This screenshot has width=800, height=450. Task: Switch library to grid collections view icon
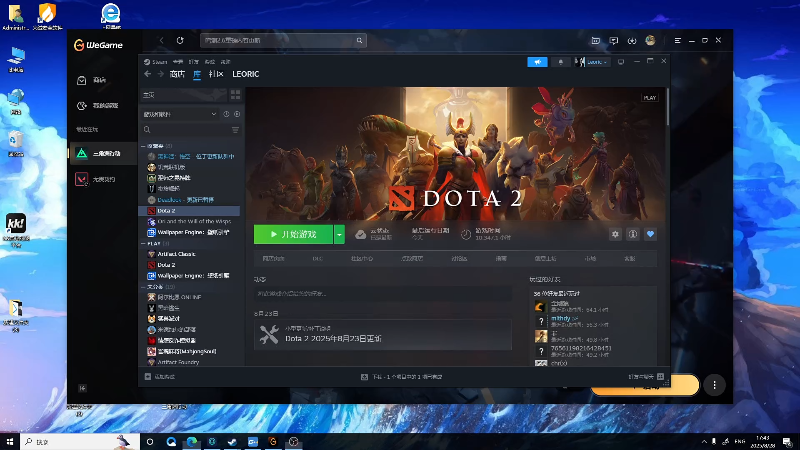235,95
